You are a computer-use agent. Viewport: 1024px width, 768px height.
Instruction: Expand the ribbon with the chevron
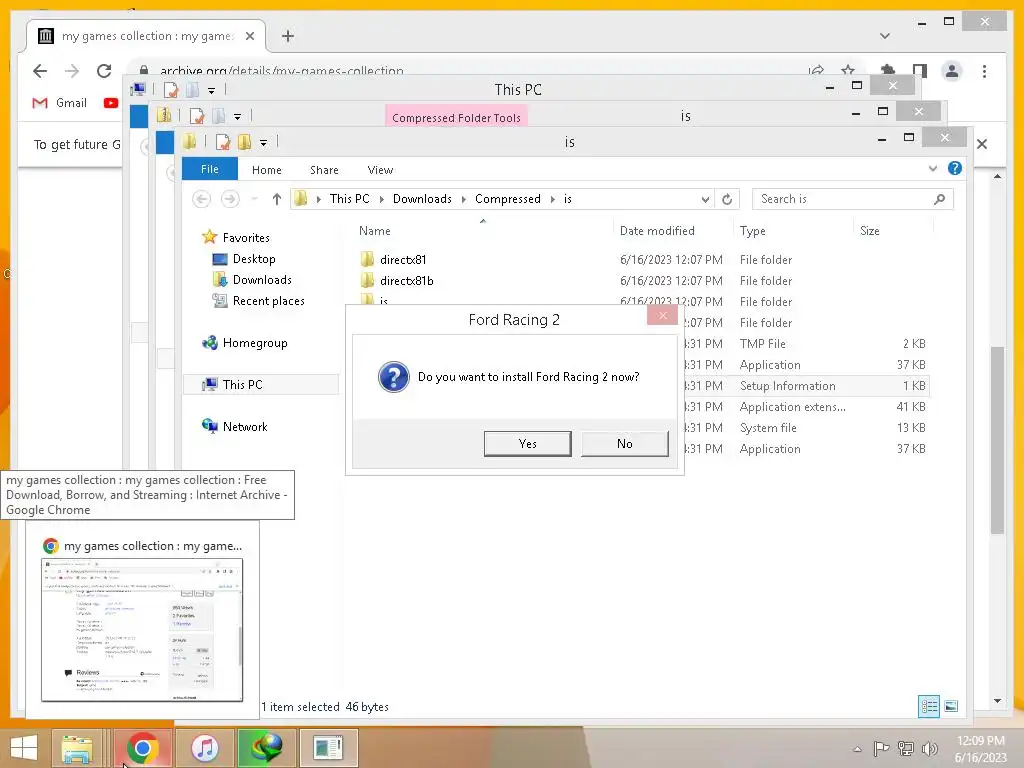(x=933, y=168)
